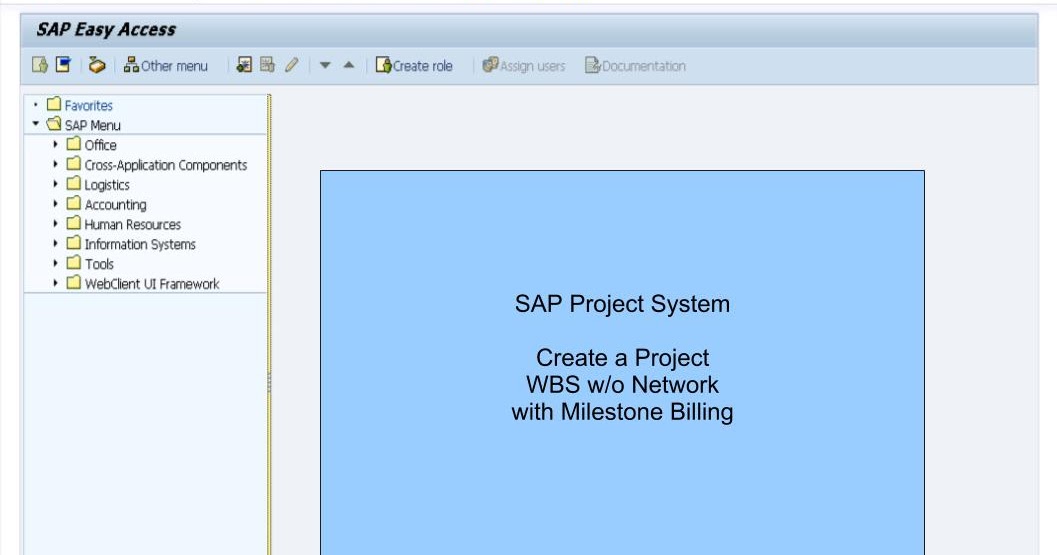
Task: Click the WebClient UI Framework folder icon
Action: (73, 283)
